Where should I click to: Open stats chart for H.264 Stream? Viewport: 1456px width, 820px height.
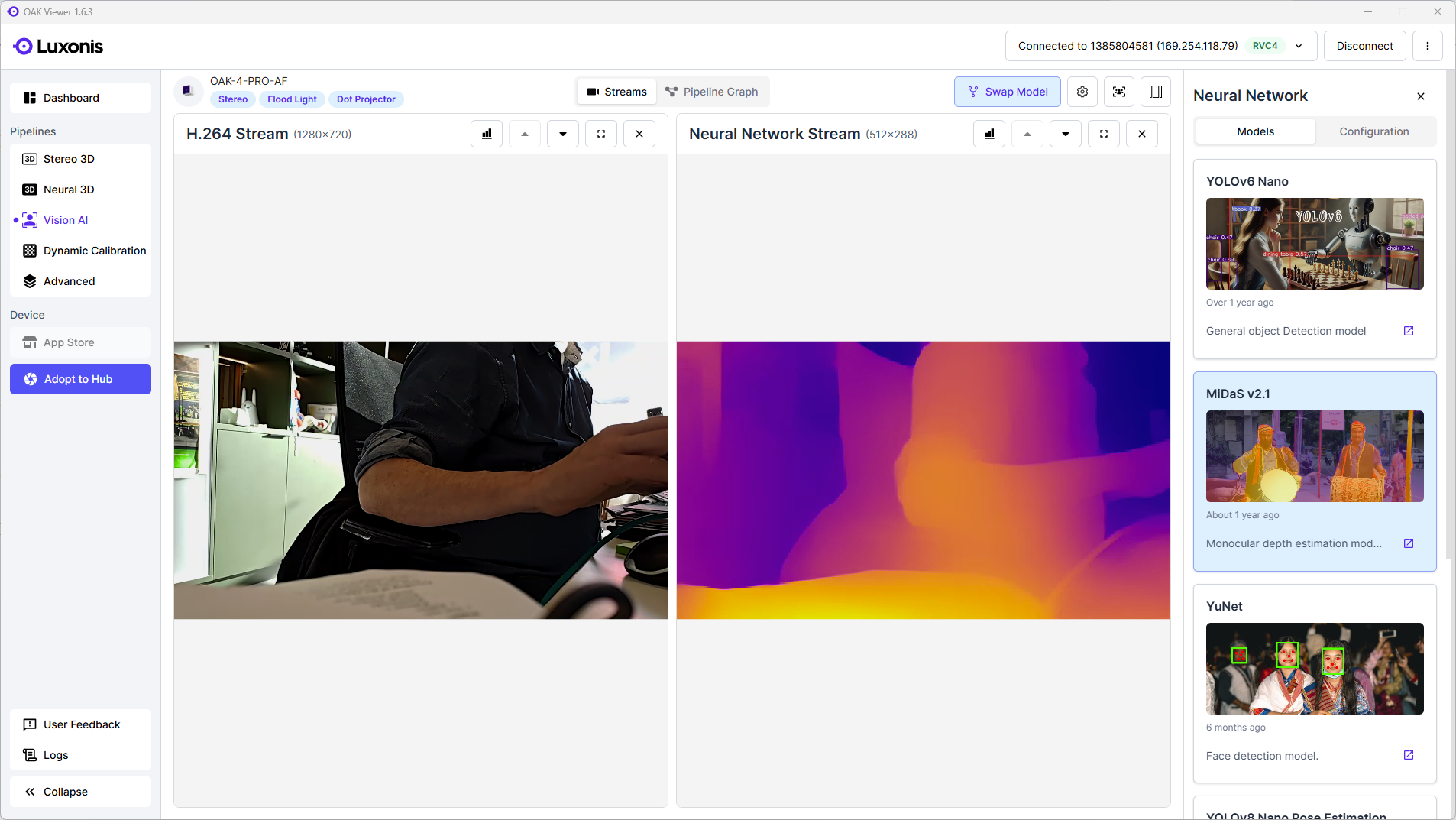pyautogui.click(x=487, y=134)
